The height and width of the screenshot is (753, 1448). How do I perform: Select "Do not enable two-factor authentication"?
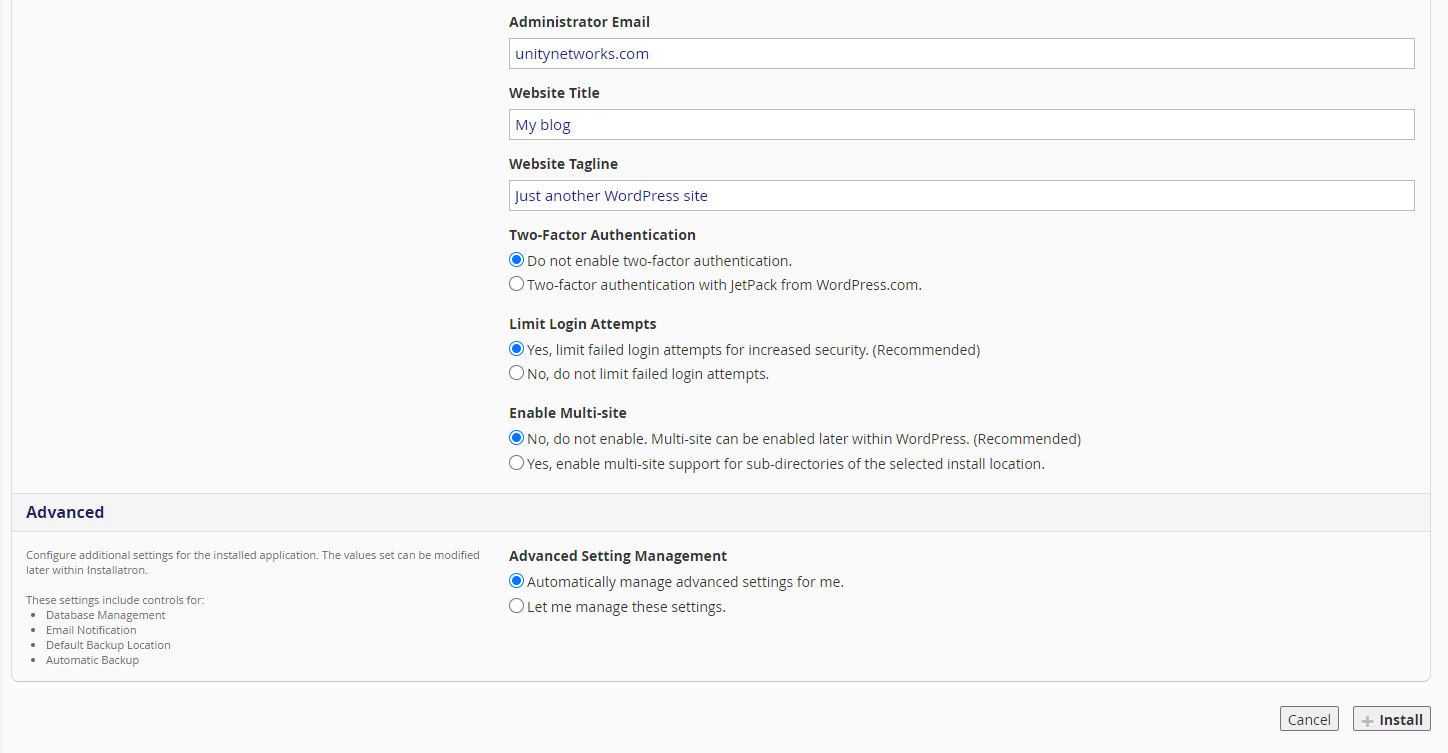coord(516,260)
